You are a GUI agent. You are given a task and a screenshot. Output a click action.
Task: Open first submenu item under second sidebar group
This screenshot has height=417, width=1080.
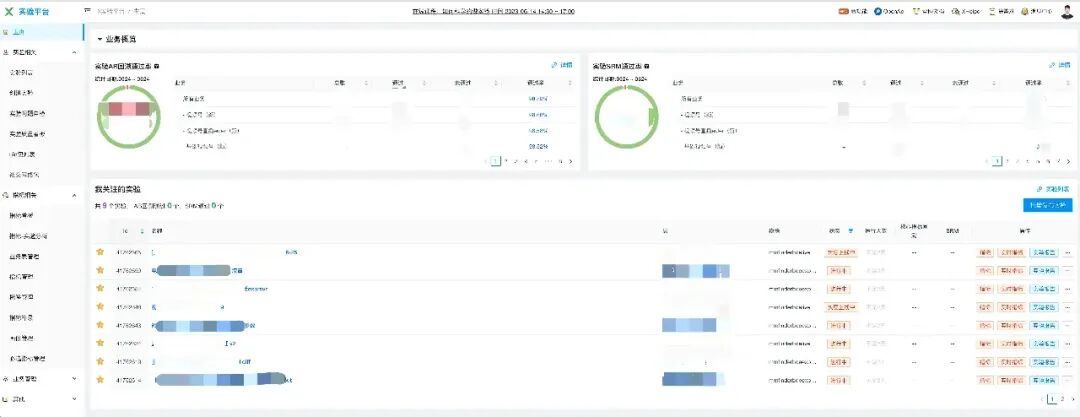(21, 215)
